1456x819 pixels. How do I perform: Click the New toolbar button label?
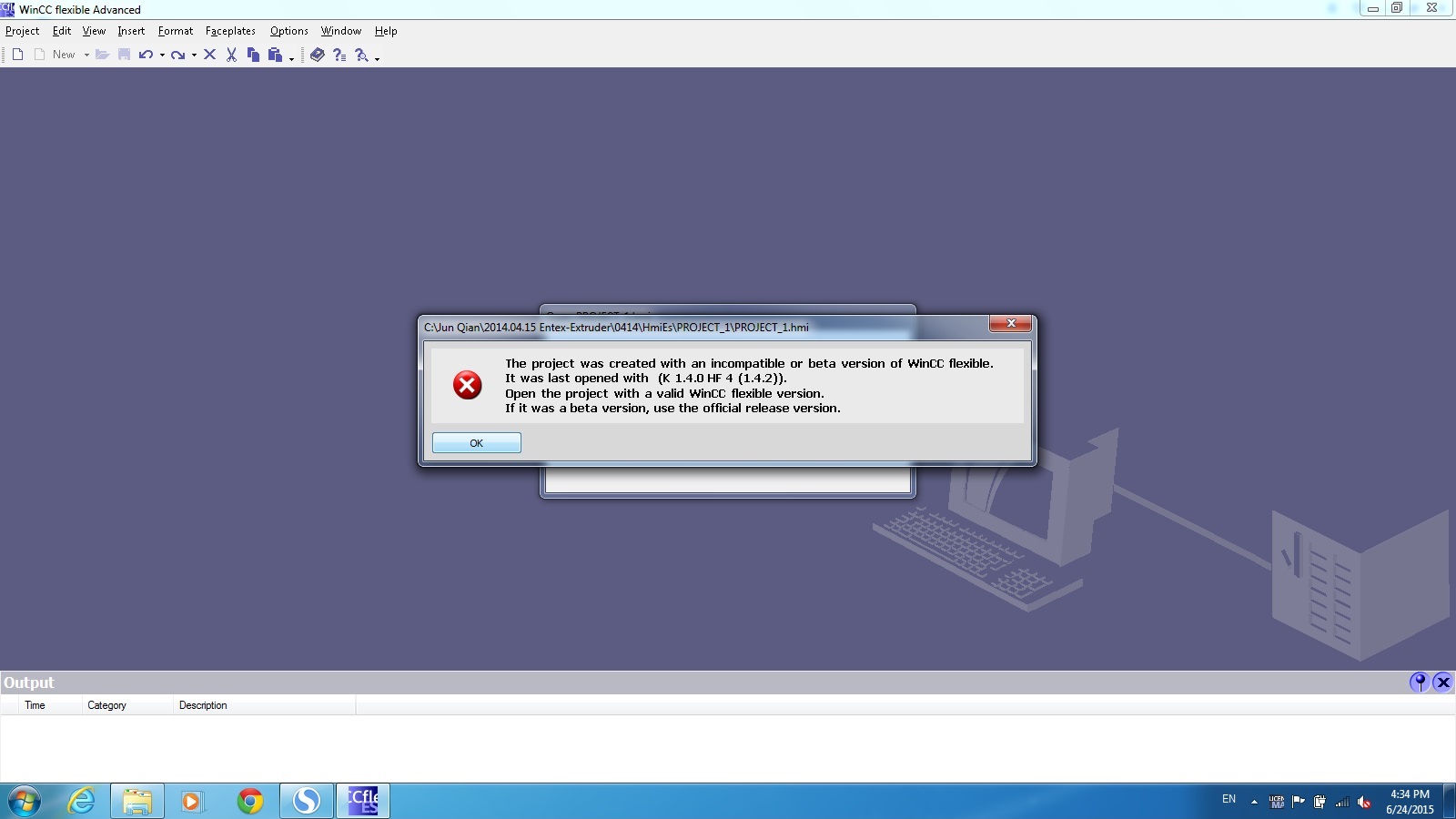[x=64, y=55]
